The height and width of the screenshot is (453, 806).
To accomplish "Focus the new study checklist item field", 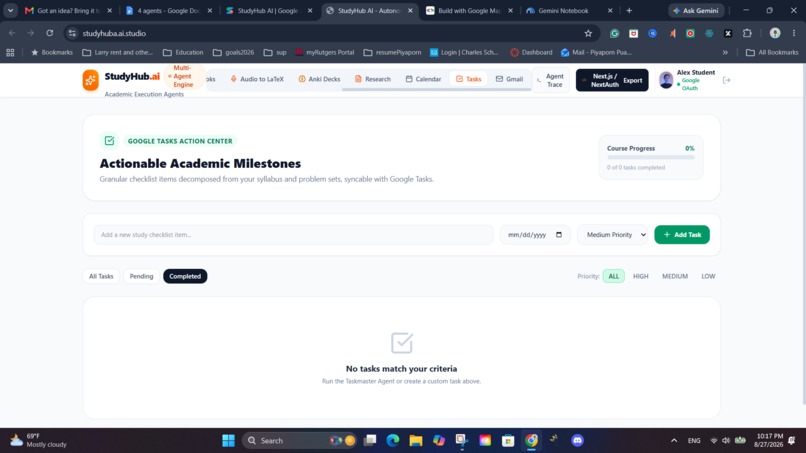I will tap(293, 234).
